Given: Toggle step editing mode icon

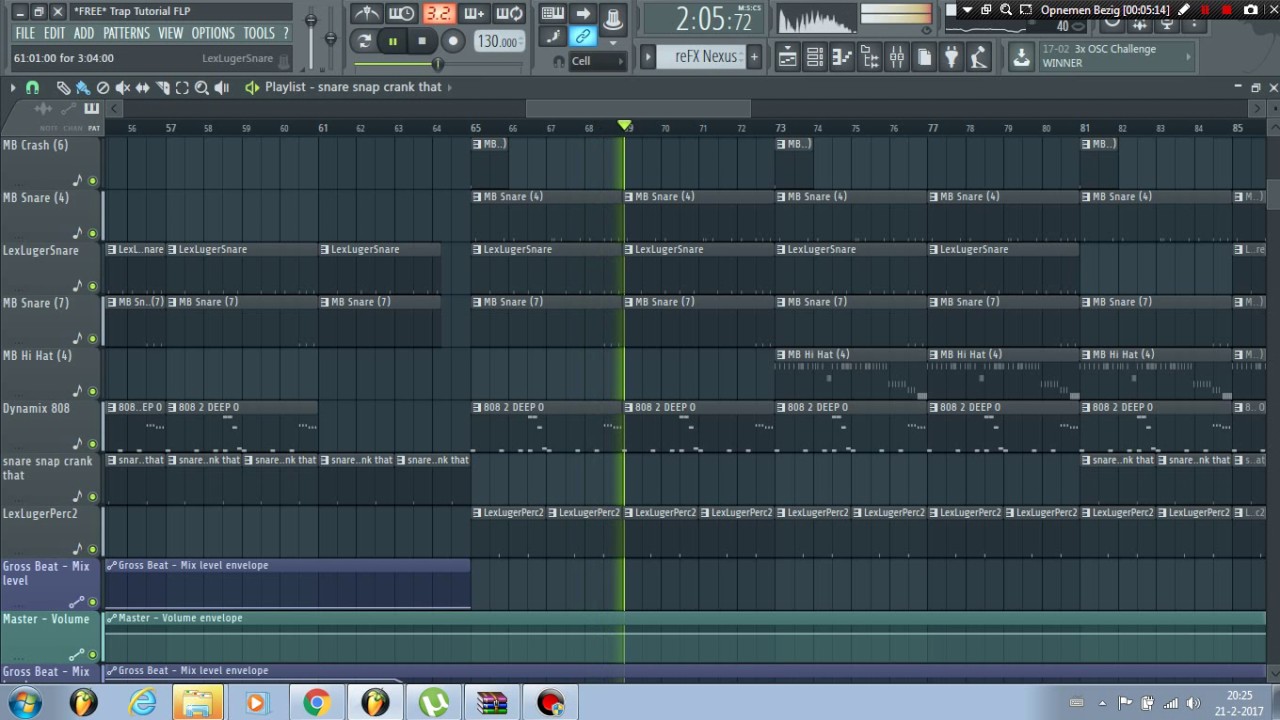Looking at the screenshot, I should (x=553, y=37).
